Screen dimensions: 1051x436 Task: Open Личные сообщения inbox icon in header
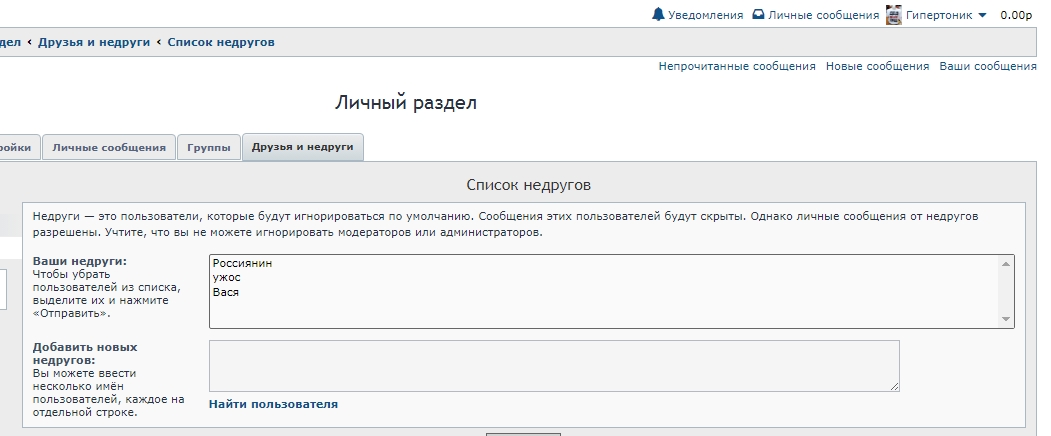pyautogui.click(x=758, y=15)
